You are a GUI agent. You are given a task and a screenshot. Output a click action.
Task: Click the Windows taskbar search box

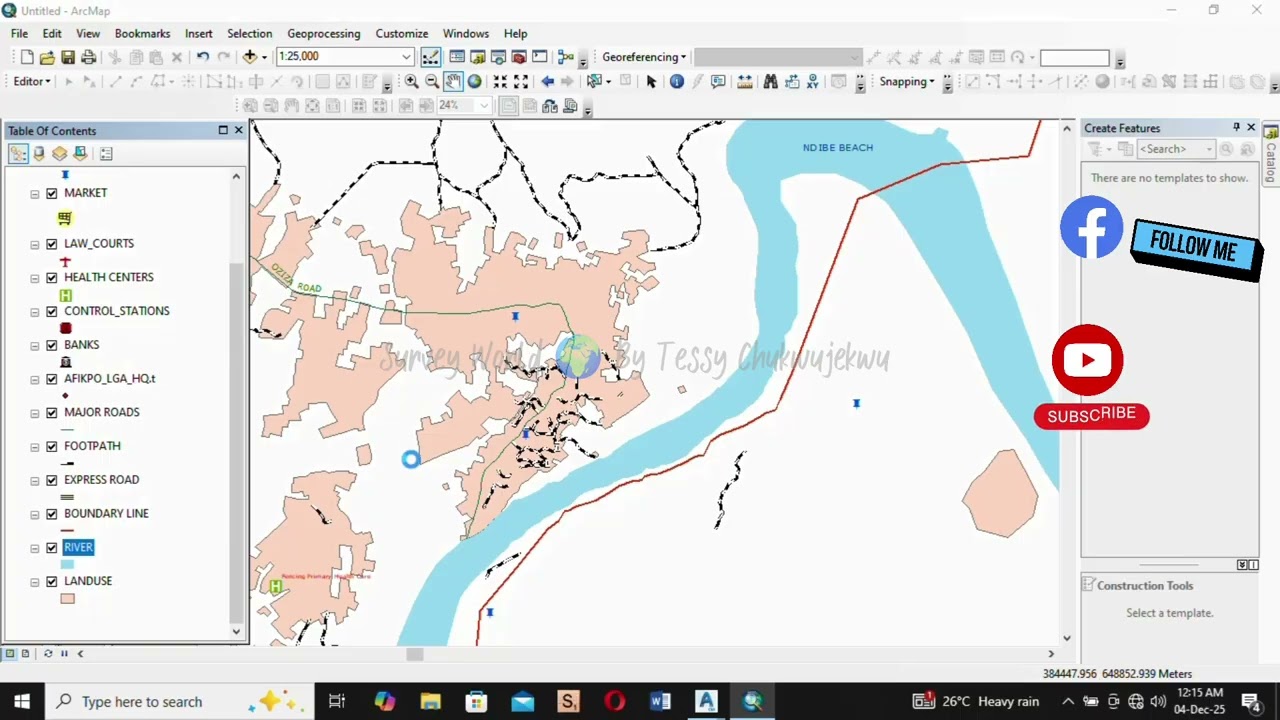[x=180, y=702]
